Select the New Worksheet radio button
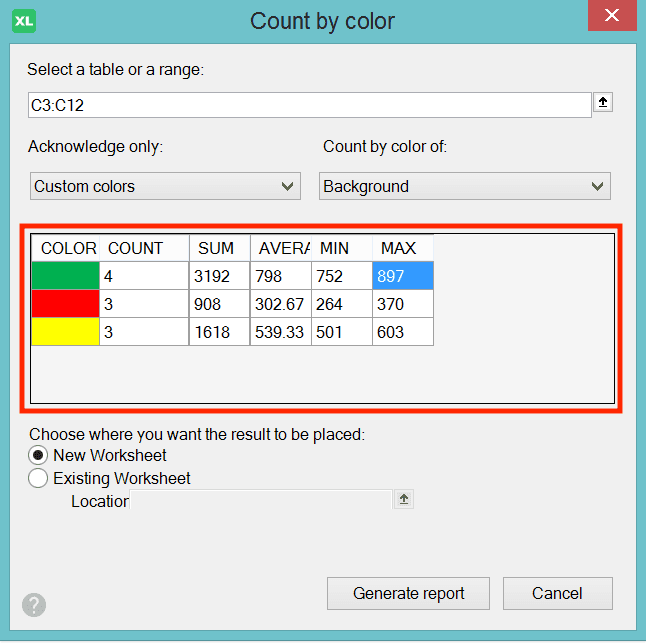 coord(38,455)
